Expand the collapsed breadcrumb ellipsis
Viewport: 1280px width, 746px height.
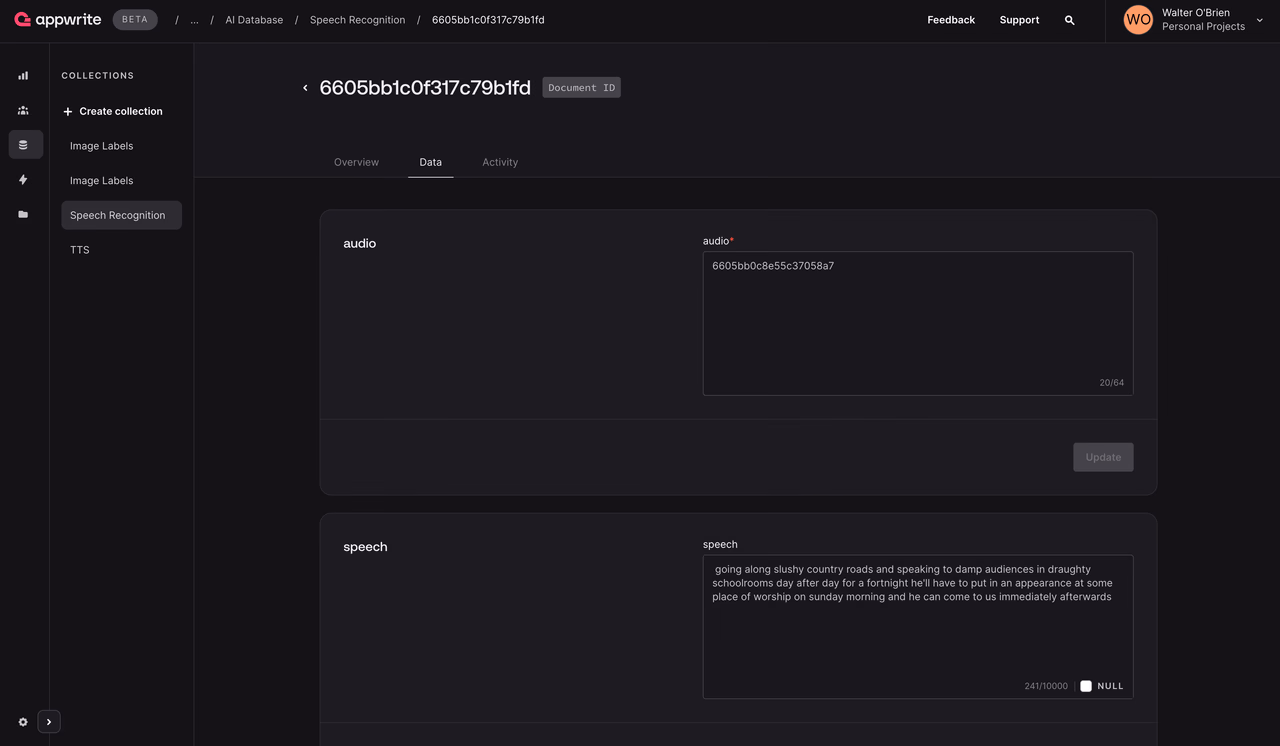coord(194,20)
